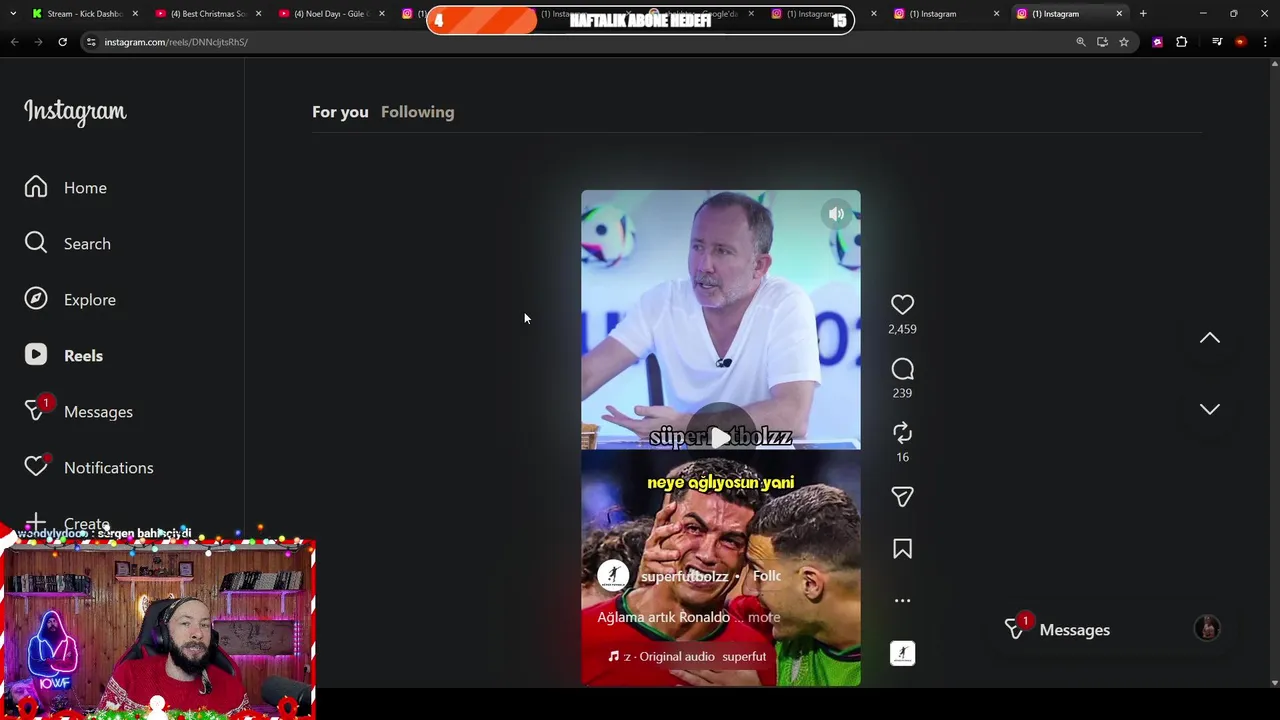Open the tab search dropdown arrow

pos(13,14)
